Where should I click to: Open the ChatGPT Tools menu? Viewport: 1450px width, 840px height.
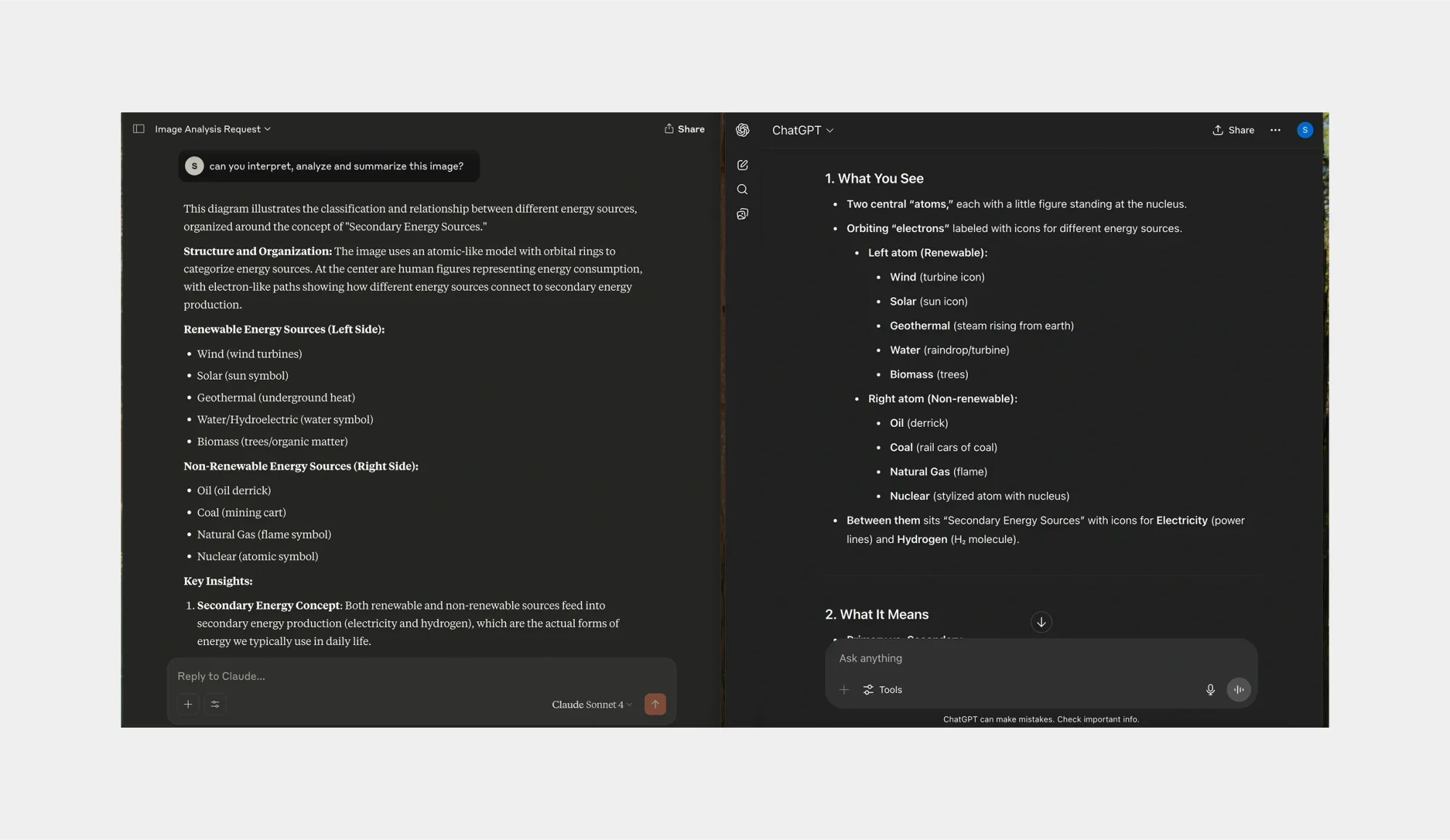pos(882,690)
